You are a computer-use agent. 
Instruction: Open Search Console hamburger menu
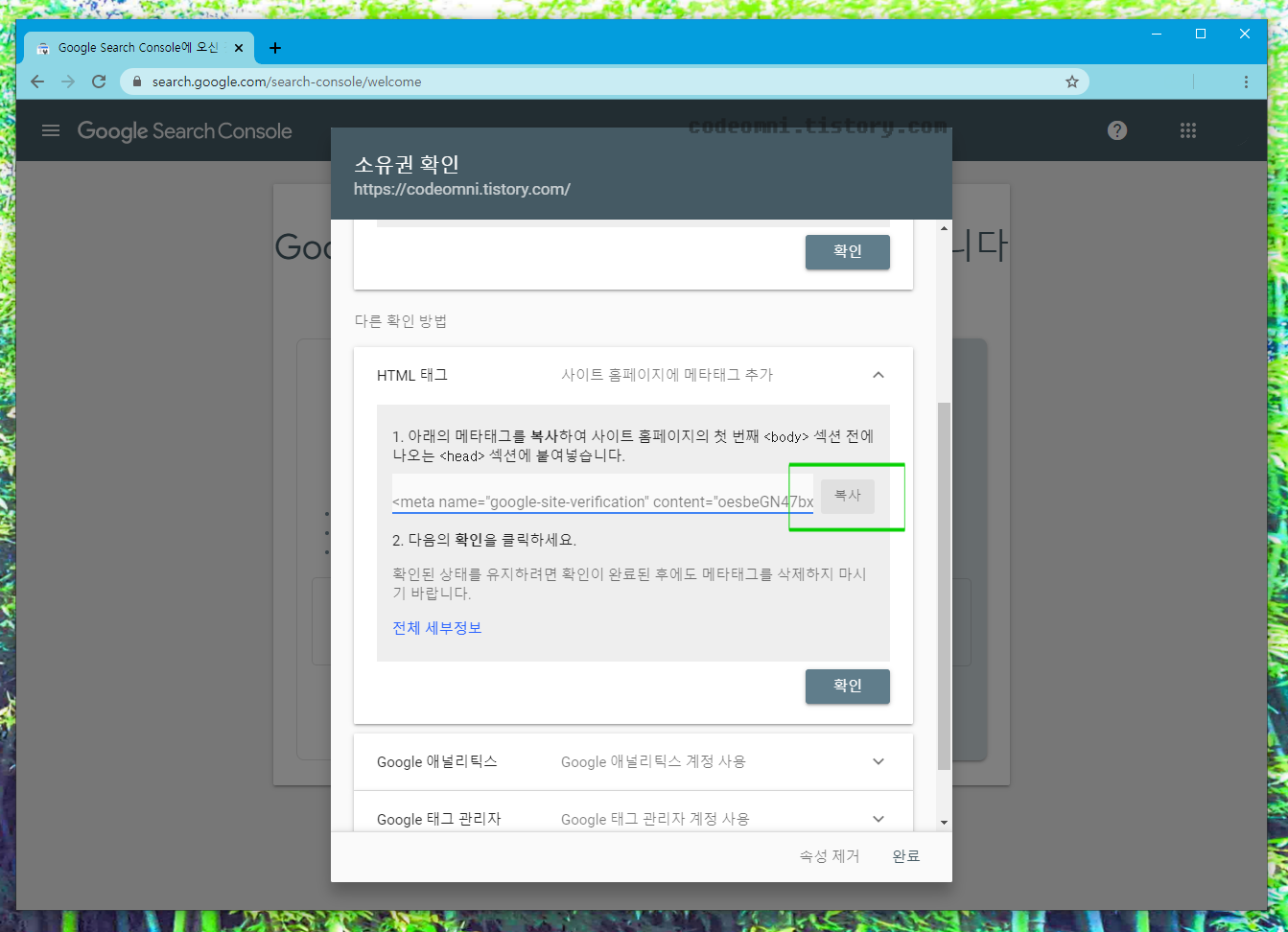[51, 130]
